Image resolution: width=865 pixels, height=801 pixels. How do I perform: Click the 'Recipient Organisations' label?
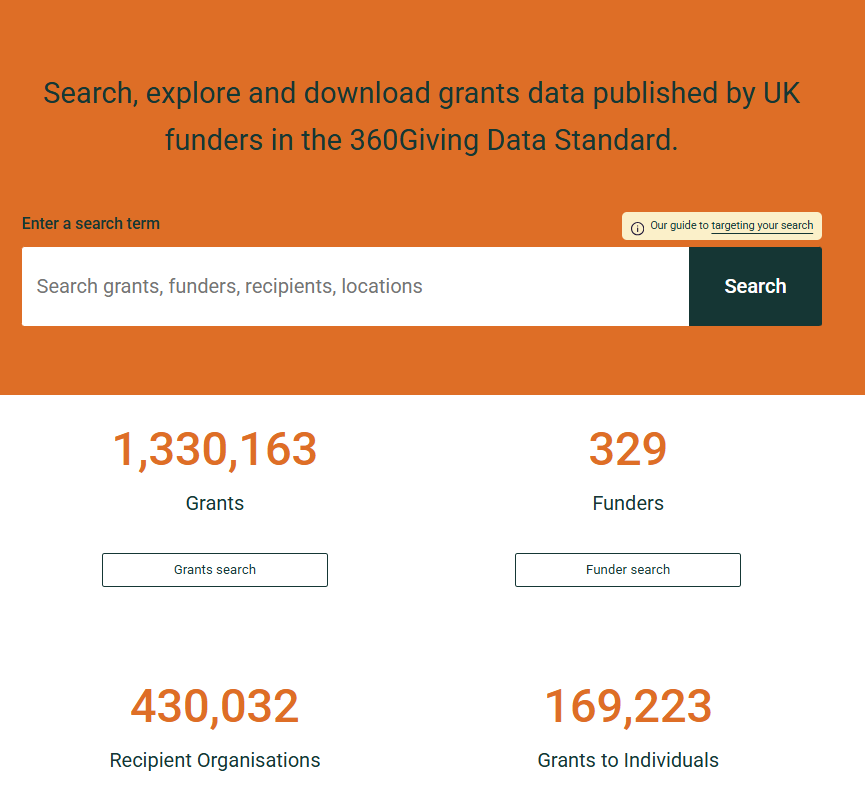click(x=215, y=760)
